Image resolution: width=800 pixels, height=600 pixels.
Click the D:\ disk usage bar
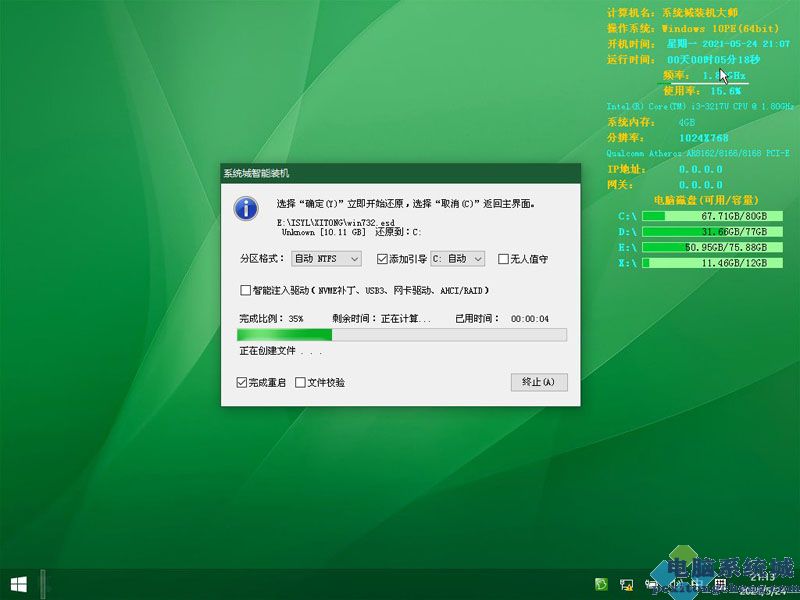[x=712, y=232]
